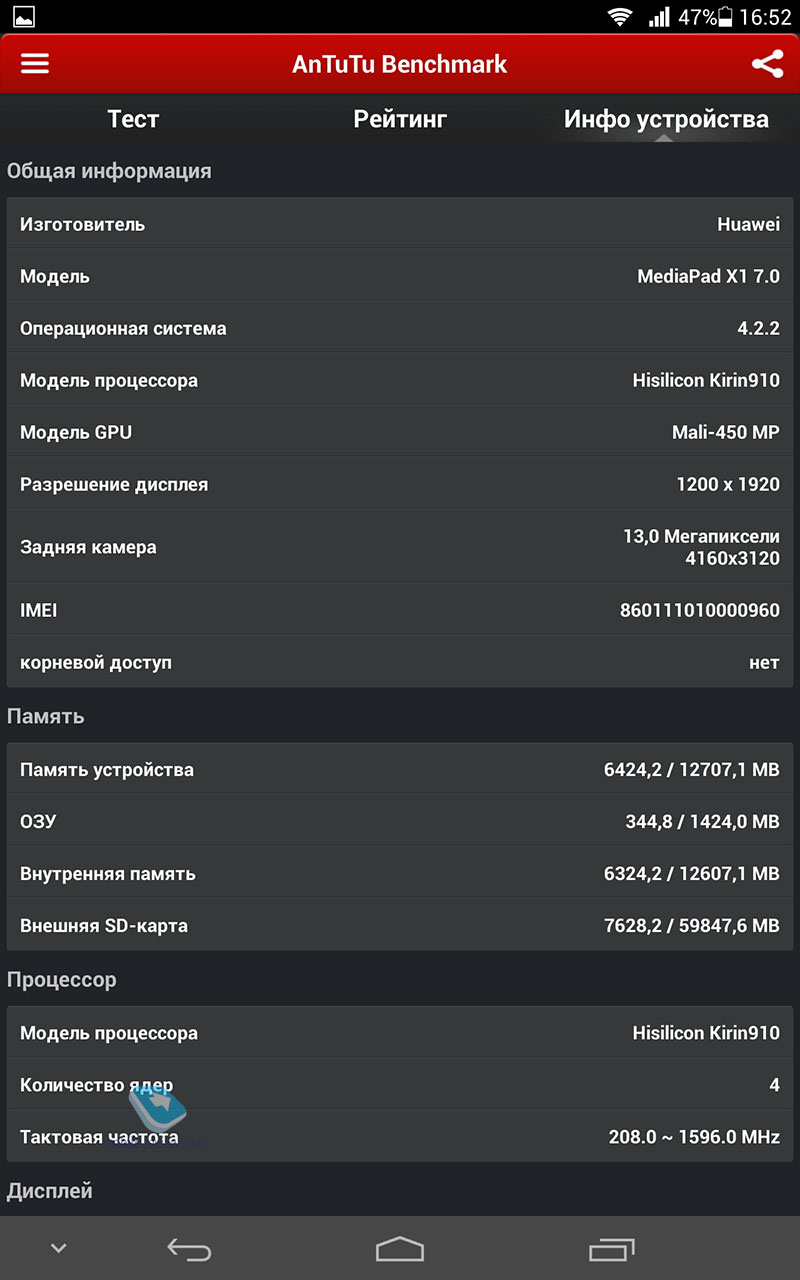Tap the clock showing 16:52

tap(766, 17)
